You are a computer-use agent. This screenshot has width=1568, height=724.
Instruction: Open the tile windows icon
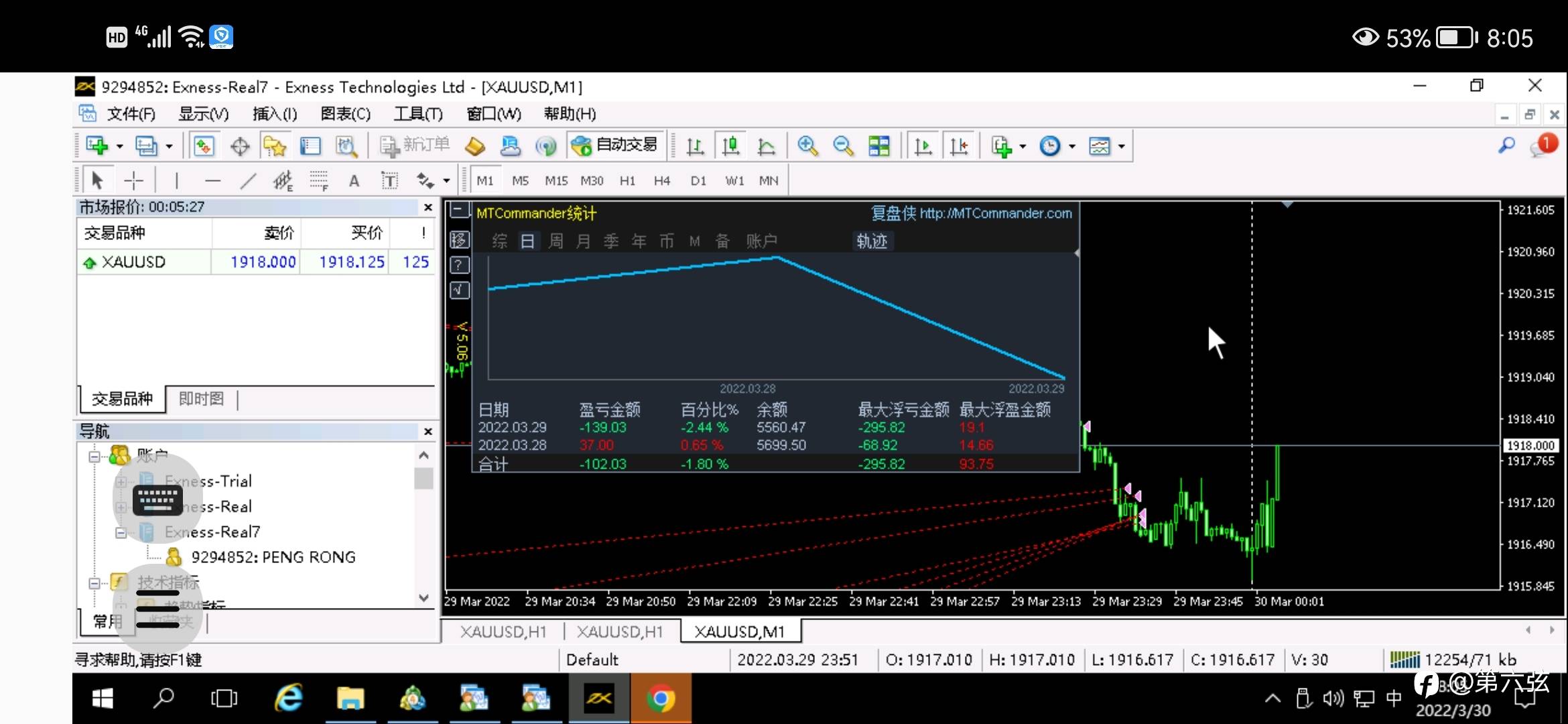[x=878, y=146]
